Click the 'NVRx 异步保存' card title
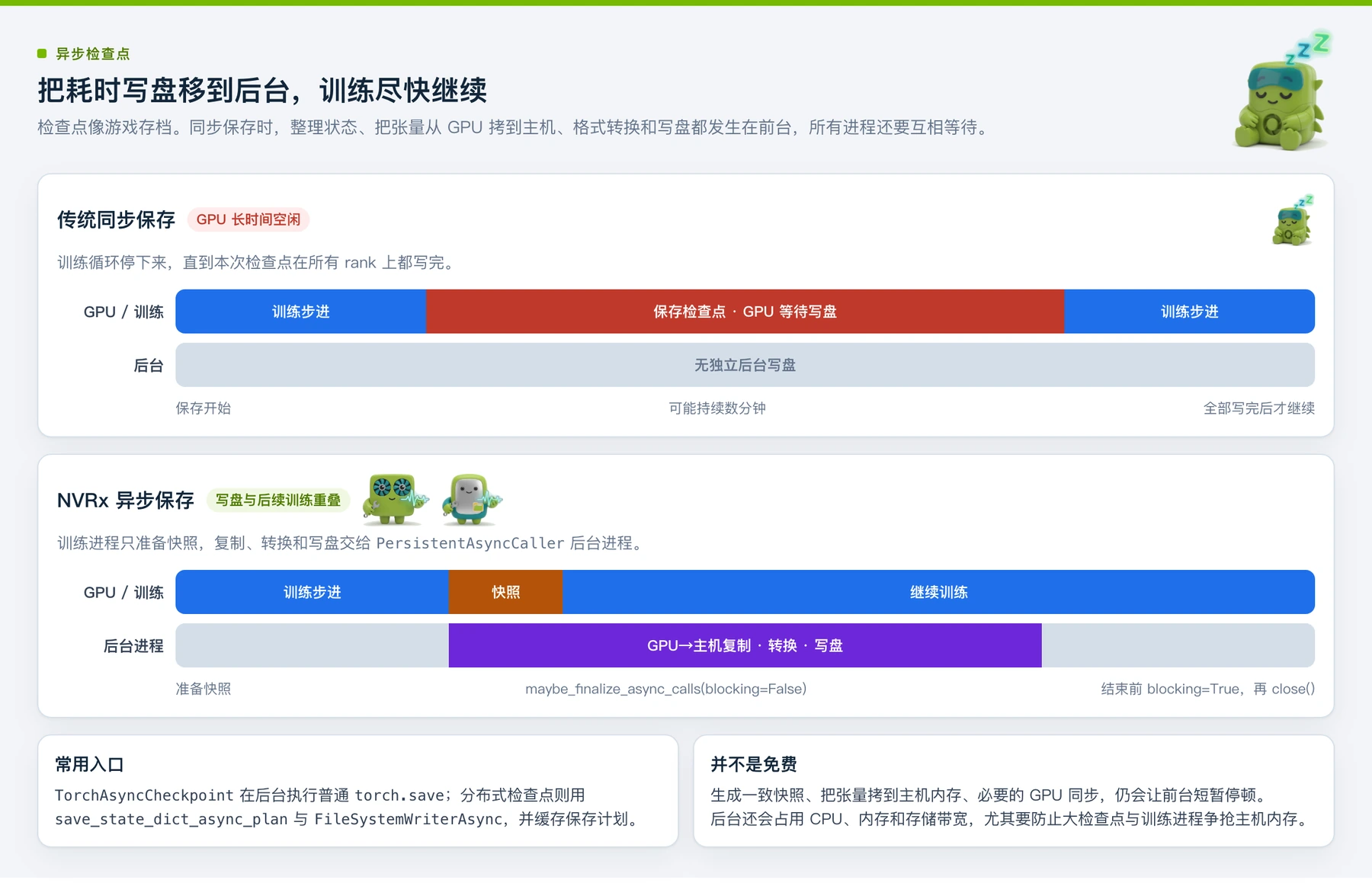Viewport: 1372px width, 883px height. coord(126,500)
